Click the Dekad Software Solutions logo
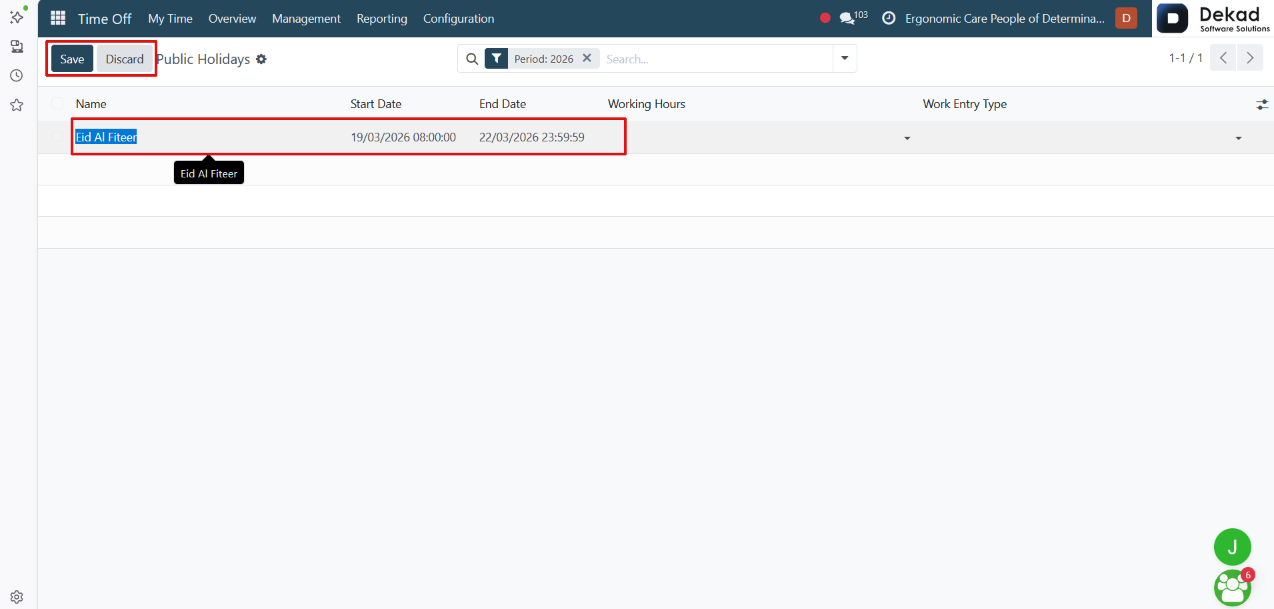The width and height of the screenshot is (1274, 609). pyautogui.click(x=1214, y=18)
